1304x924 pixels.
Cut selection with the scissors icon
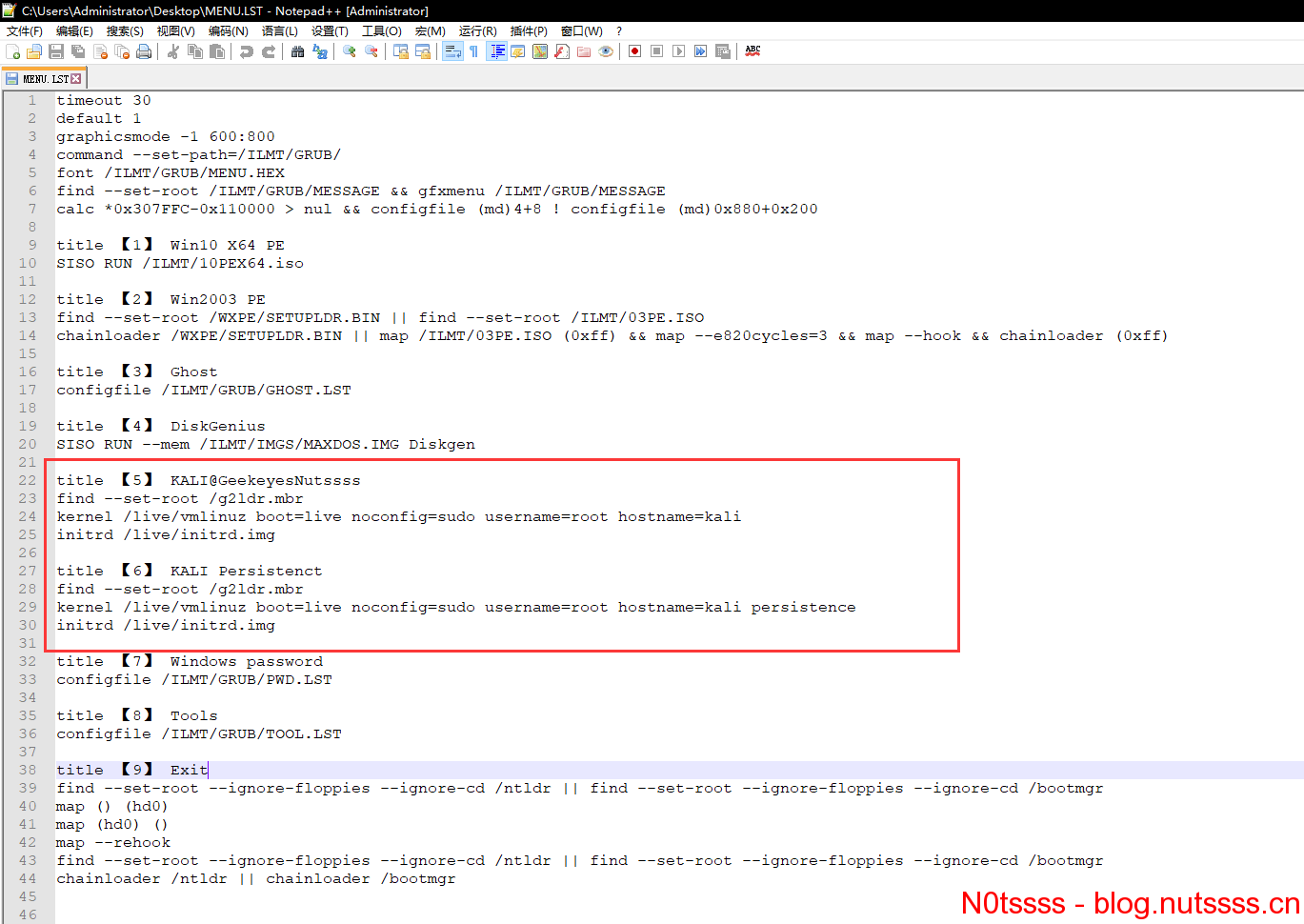173,51
